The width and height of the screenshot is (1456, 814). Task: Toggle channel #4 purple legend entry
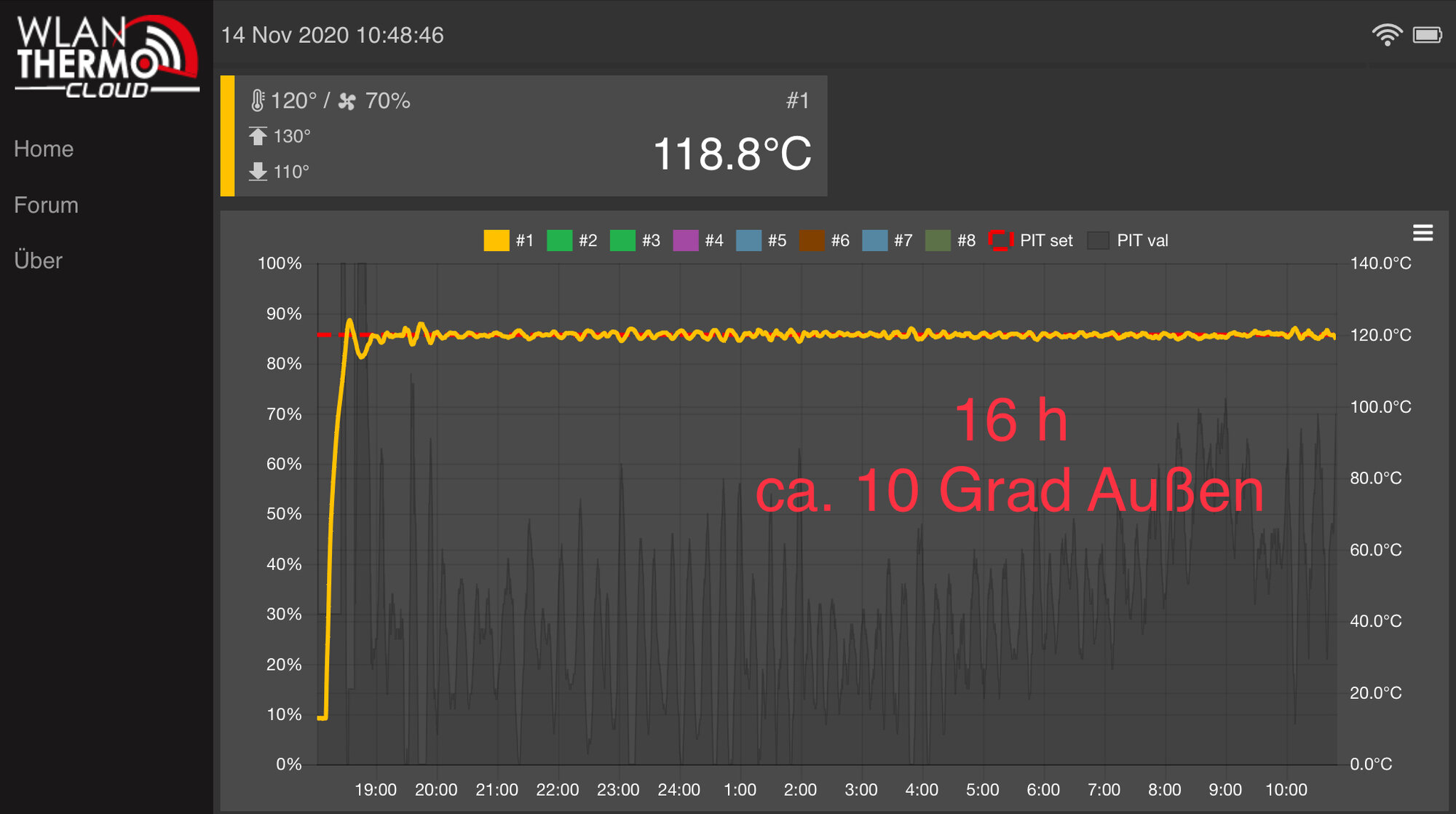(697, 240)
